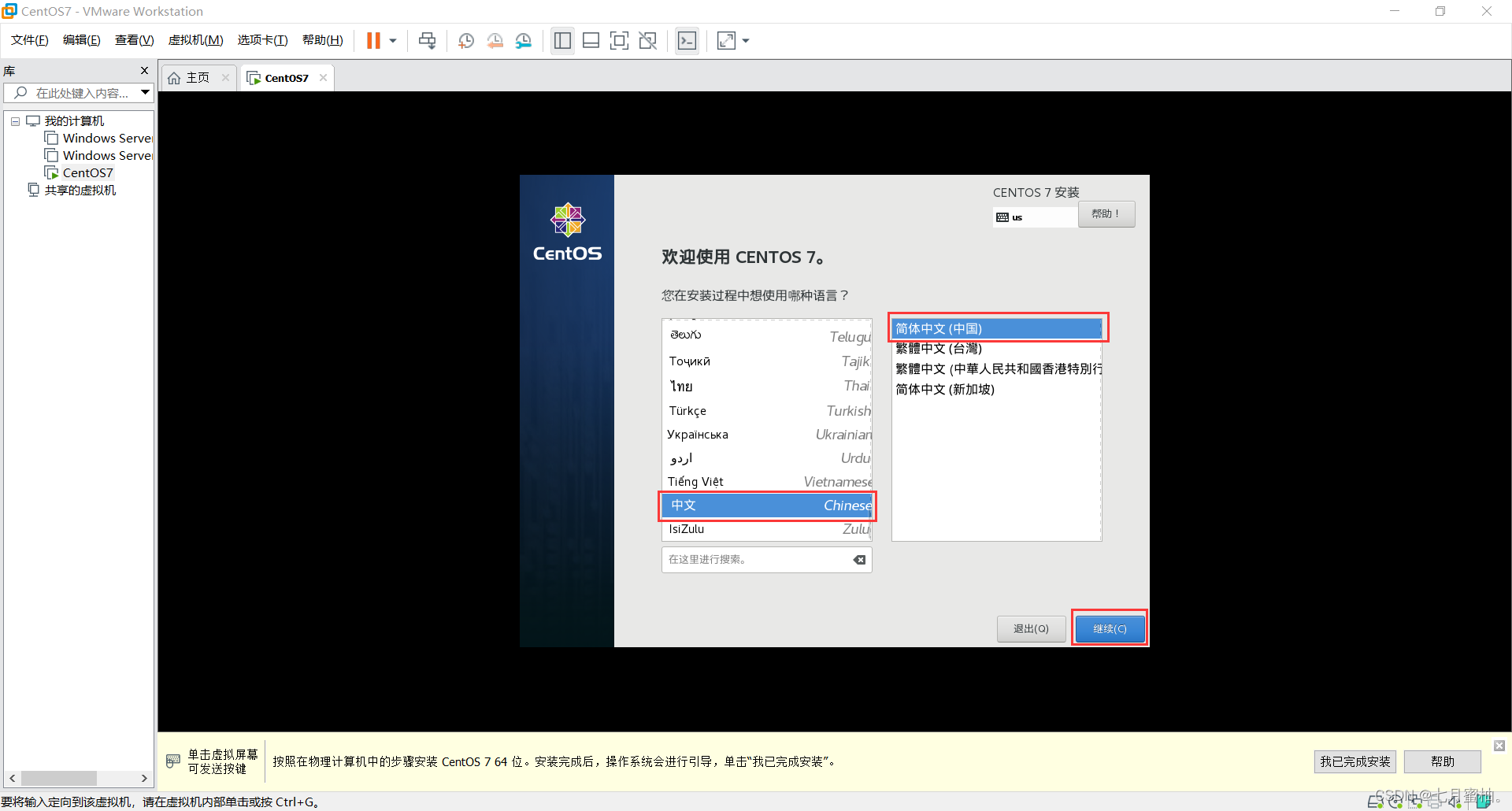Close the CentOS7 tab
1512x811 pixels.
click(323, 77)
